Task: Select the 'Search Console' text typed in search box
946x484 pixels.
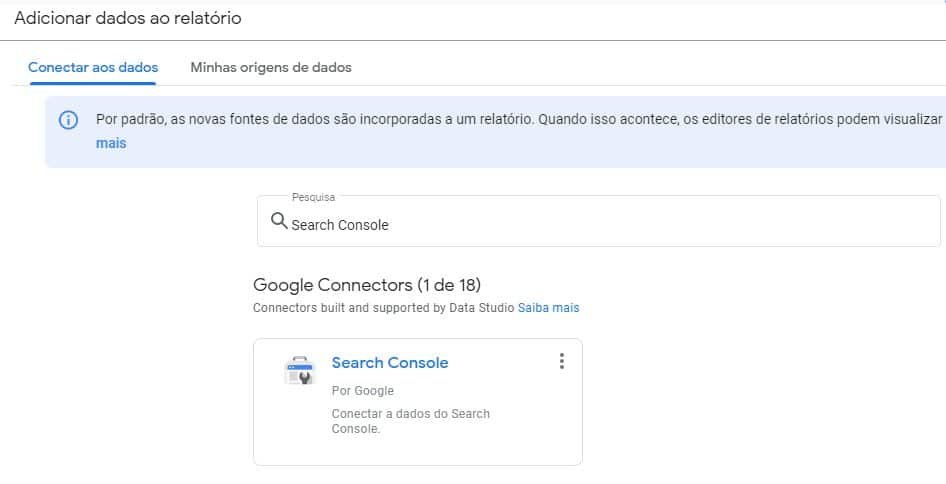Action: [340, 225]
